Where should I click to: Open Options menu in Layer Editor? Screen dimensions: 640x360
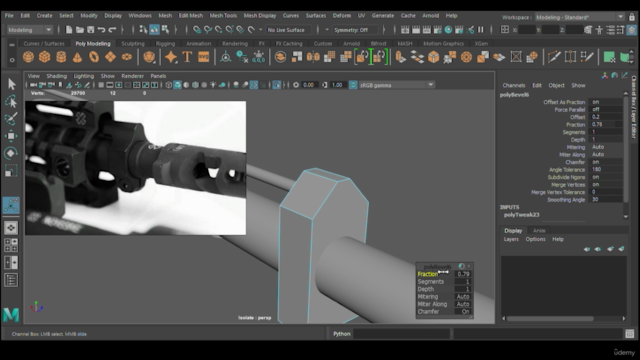coord(536,239)
